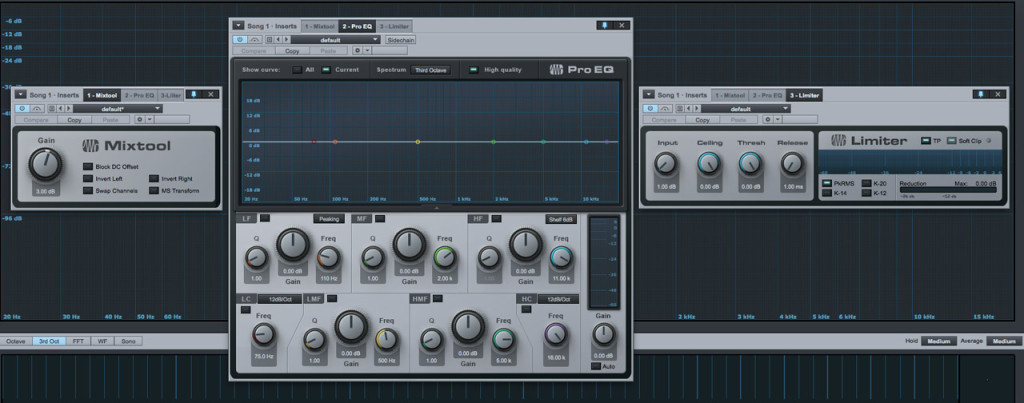
Task: Click next preset arrow in Pro EQ window
Action: pos(285,40)
